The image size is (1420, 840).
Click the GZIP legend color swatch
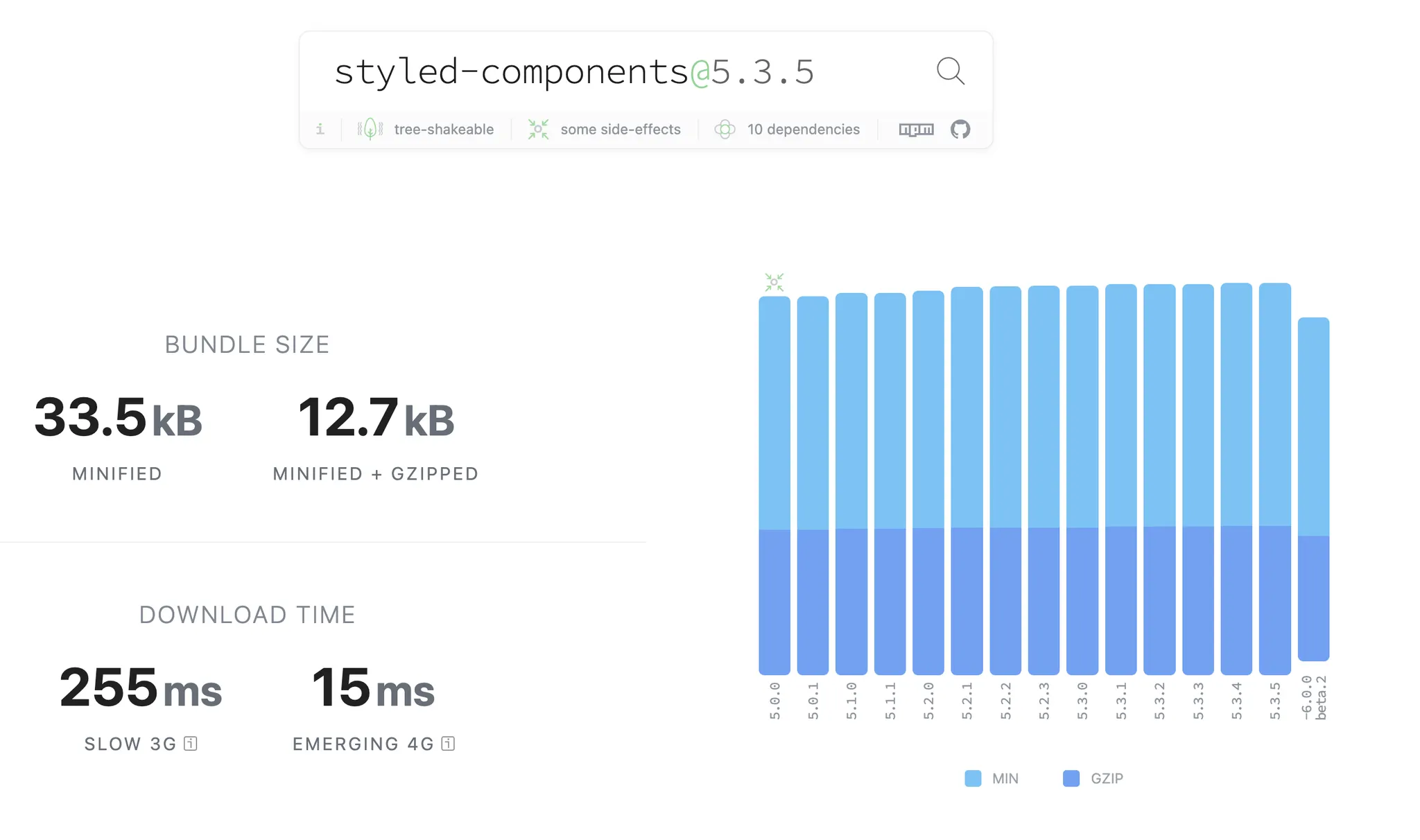coord(1071,778)
